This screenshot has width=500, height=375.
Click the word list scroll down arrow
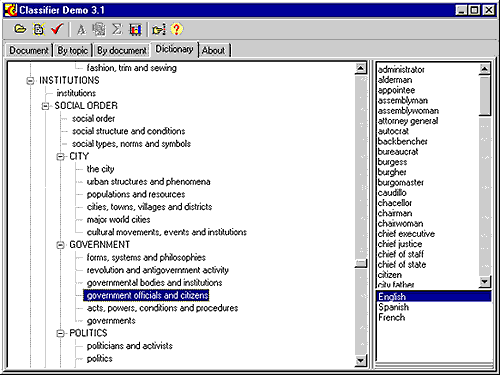(x=484, y=282)
